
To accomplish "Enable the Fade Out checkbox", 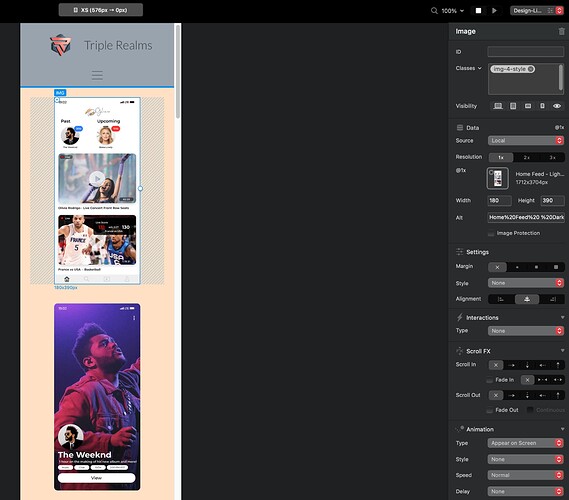I will click(490, 410).
